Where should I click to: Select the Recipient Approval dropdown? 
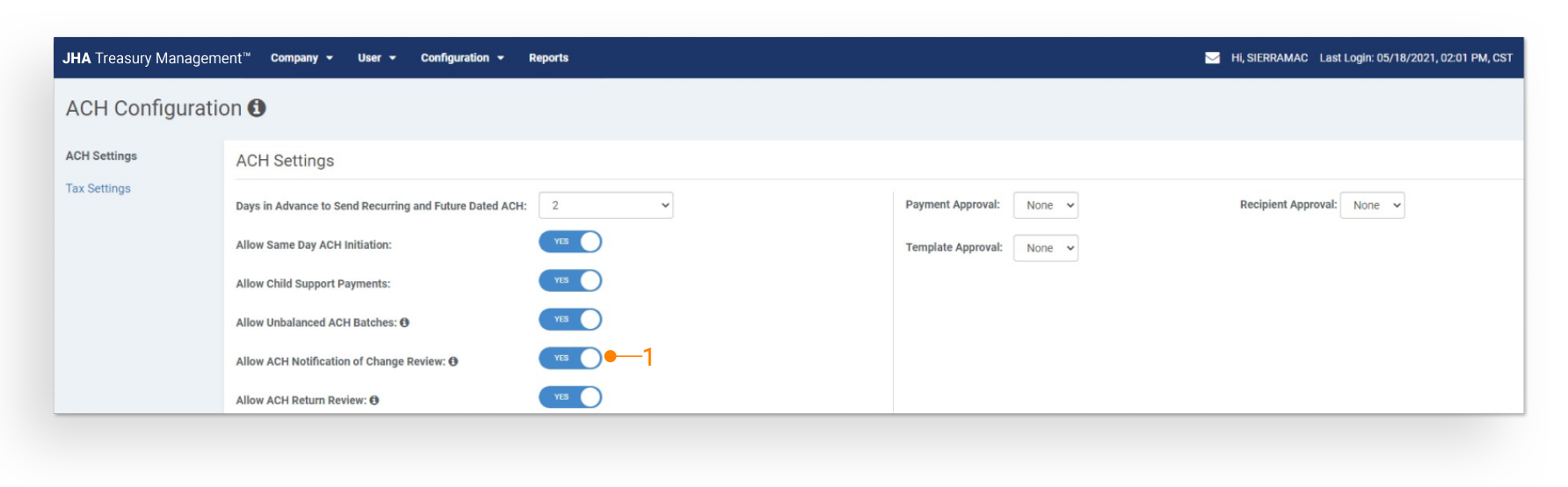1372,206
